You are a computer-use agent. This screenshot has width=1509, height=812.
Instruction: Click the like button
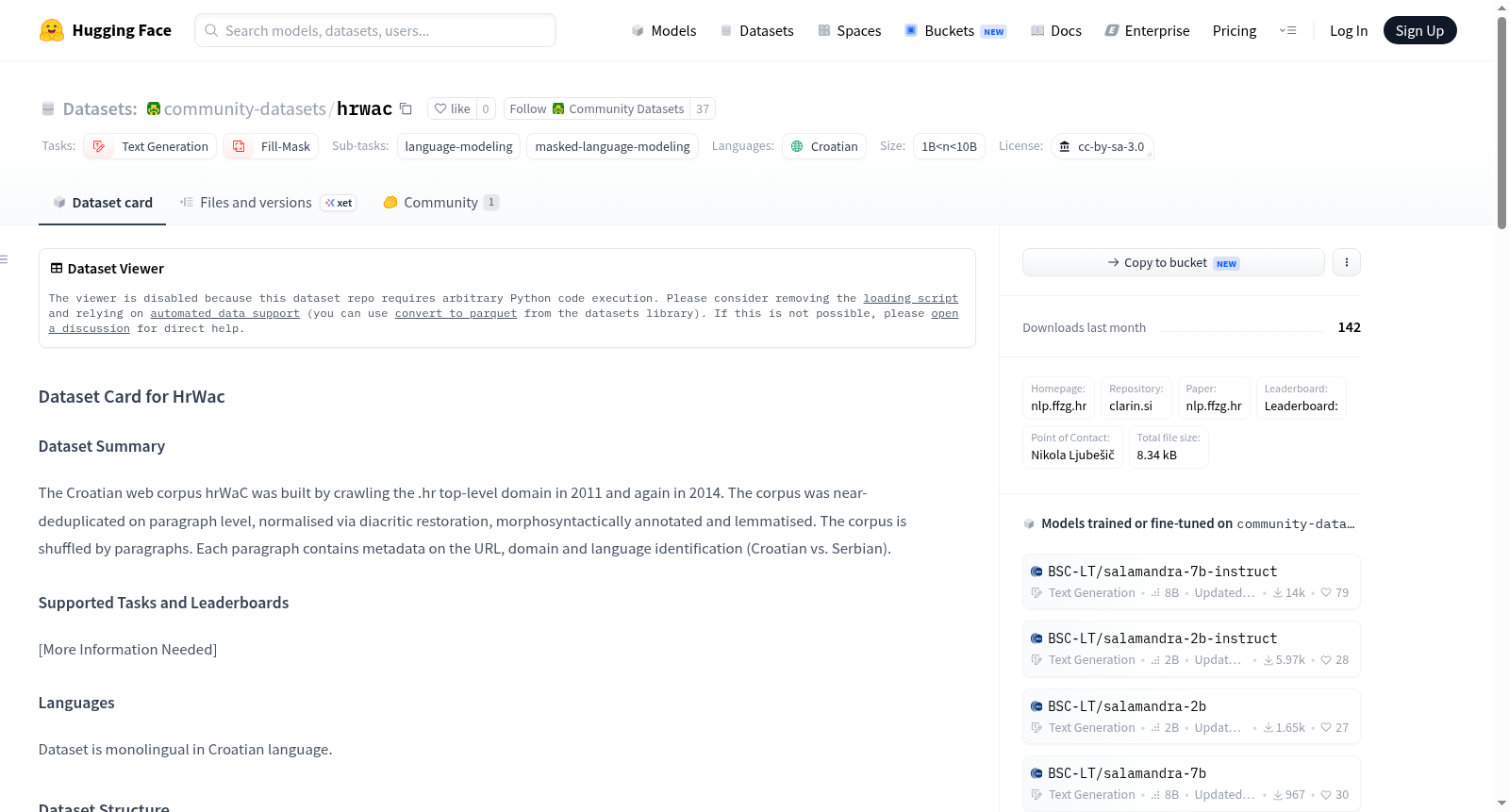(452, 108)
